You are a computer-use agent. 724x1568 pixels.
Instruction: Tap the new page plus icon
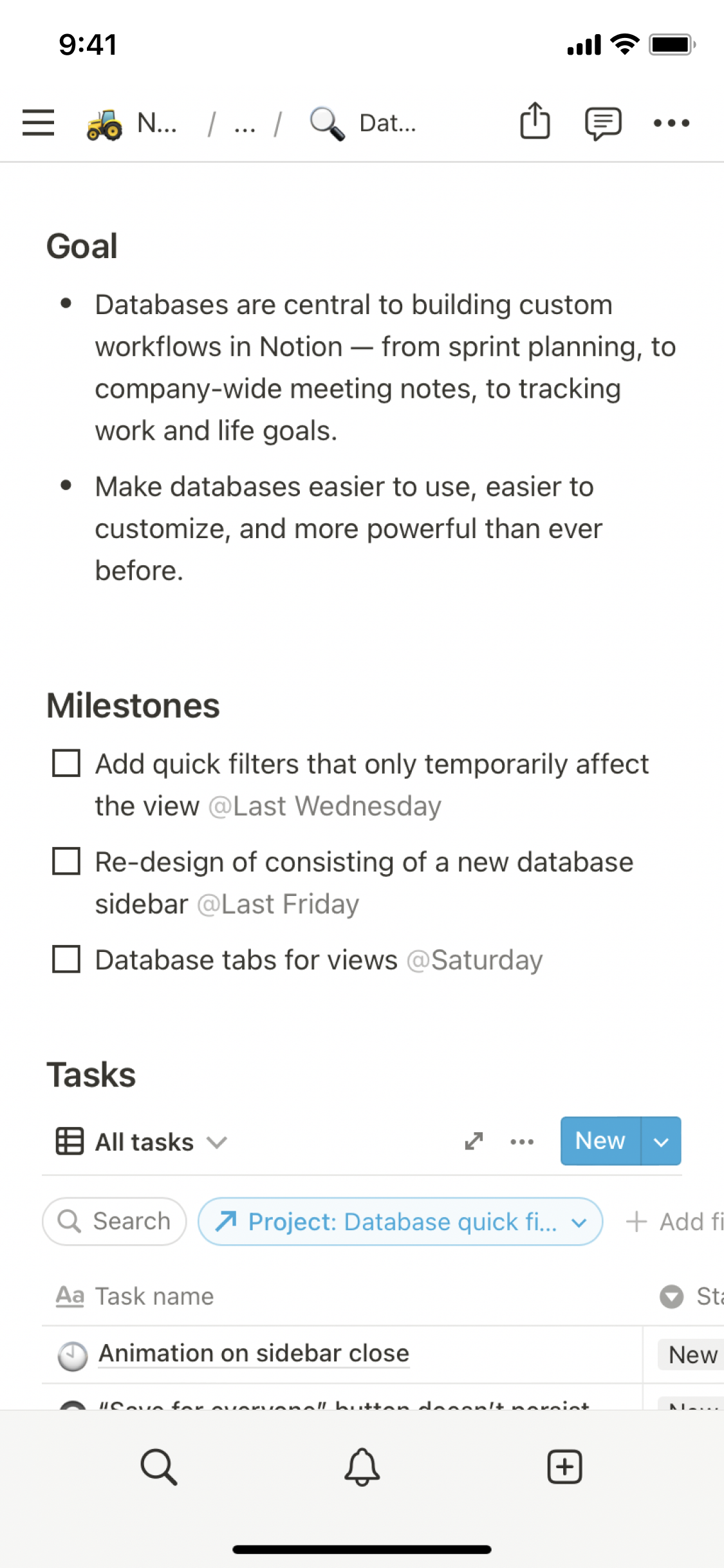click(x=564, y=1467)
